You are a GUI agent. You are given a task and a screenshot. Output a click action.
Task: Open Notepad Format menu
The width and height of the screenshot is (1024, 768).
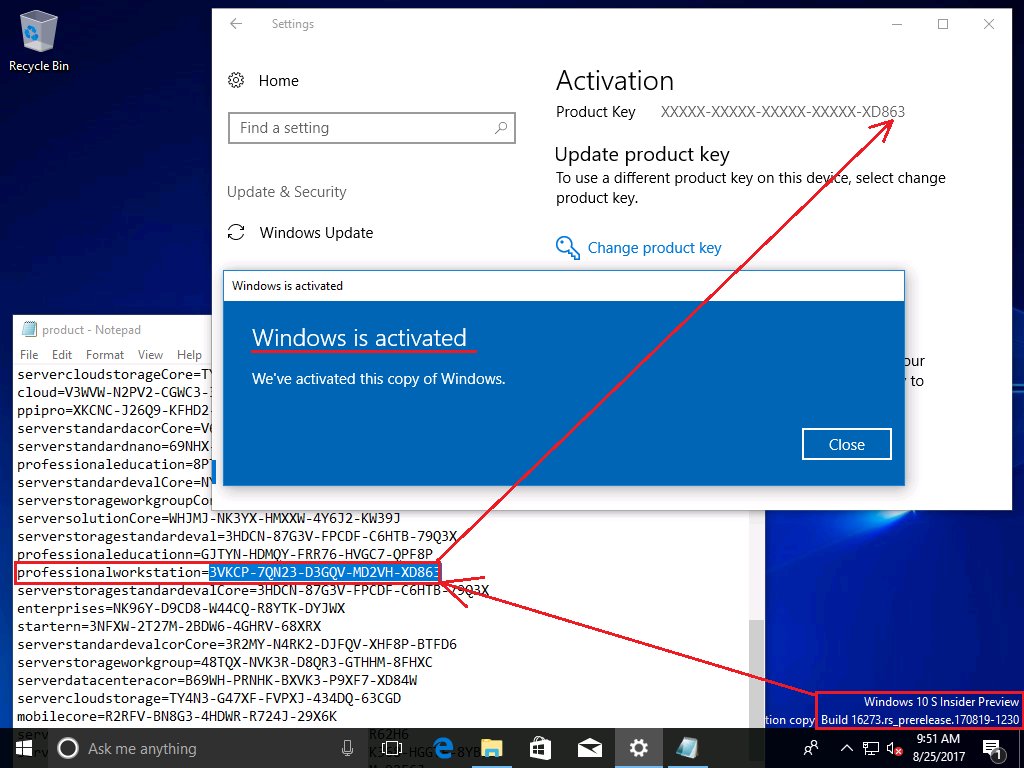click(x=104, y=355)
